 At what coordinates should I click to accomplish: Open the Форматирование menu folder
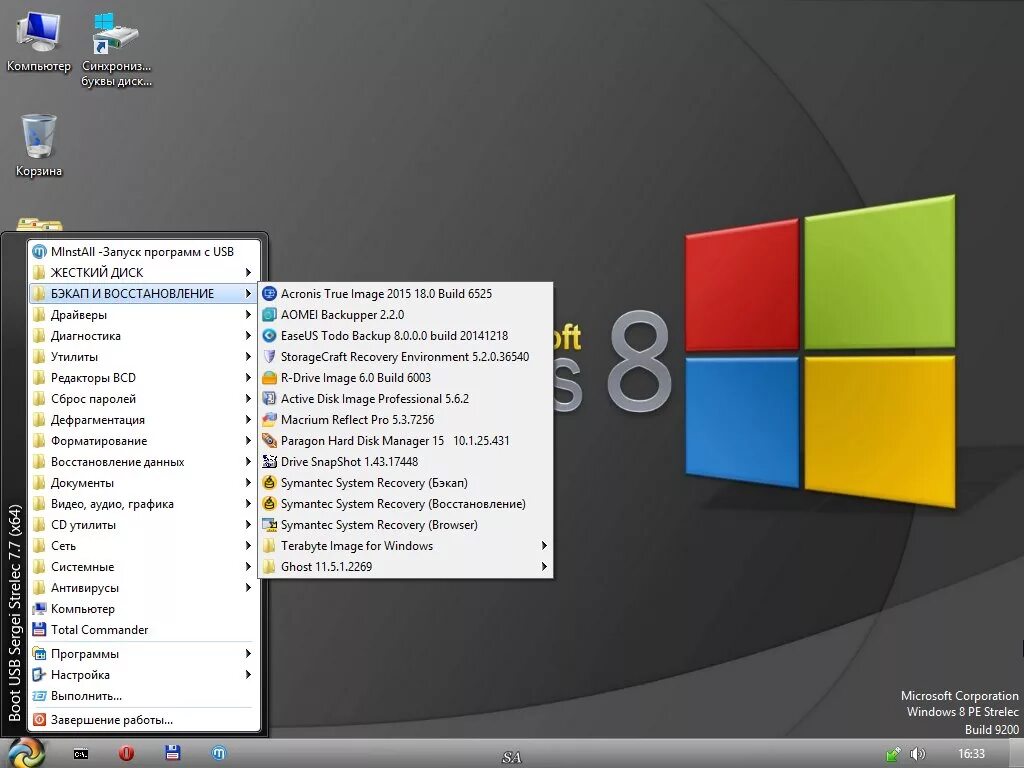click(x=143, y=441)
